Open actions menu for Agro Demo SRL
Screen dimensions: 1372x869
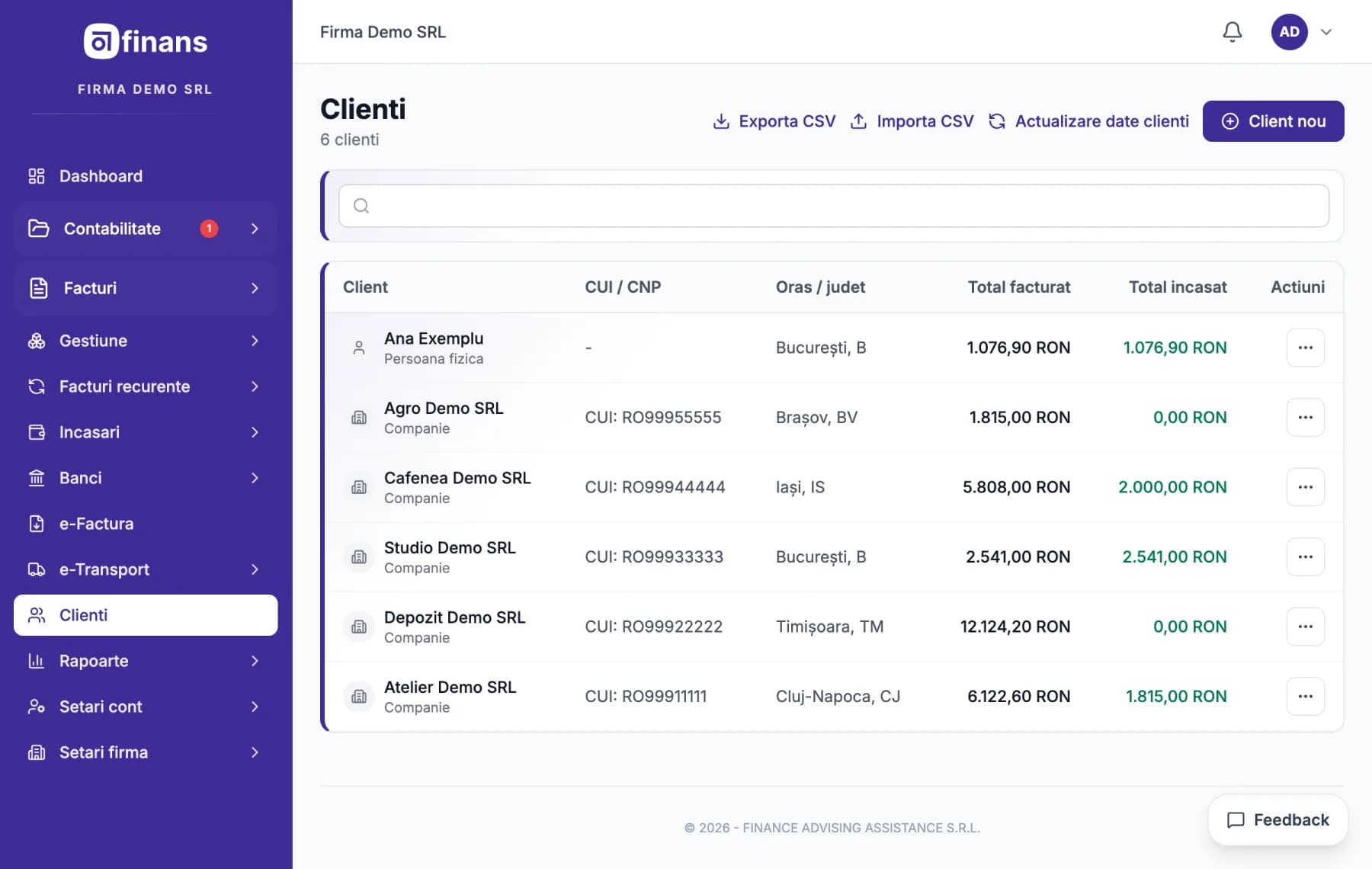pyautogui.click(x=1305, y=418)
